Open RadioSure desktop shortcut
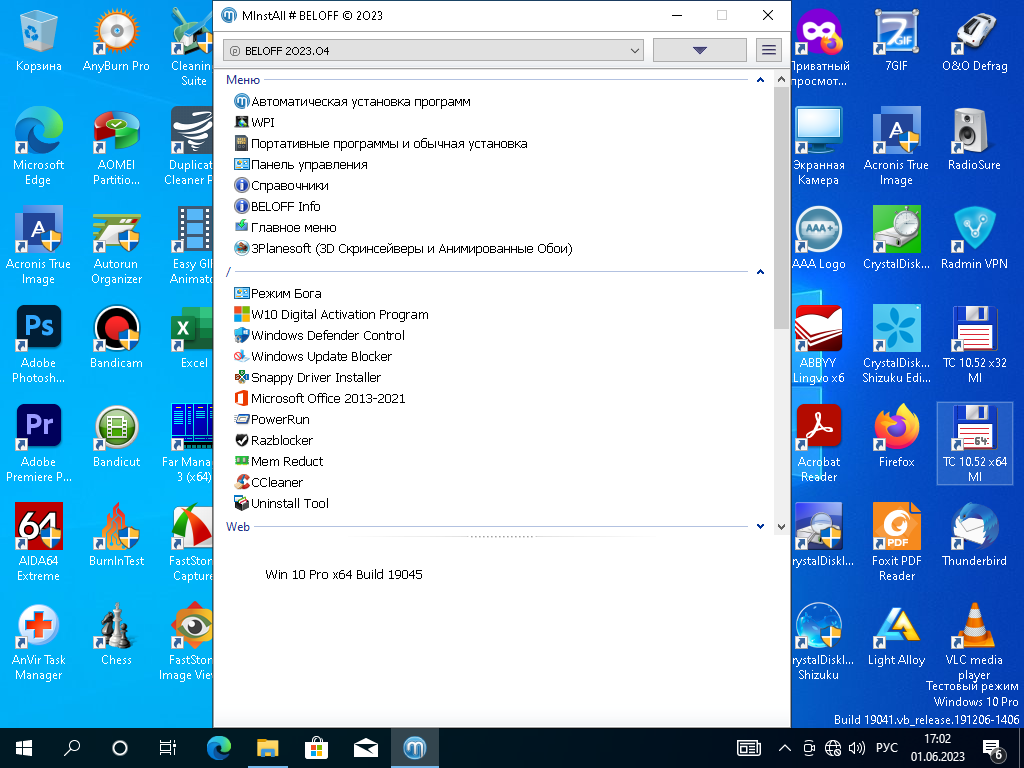1024x768 pixels. tap(974, 140)
